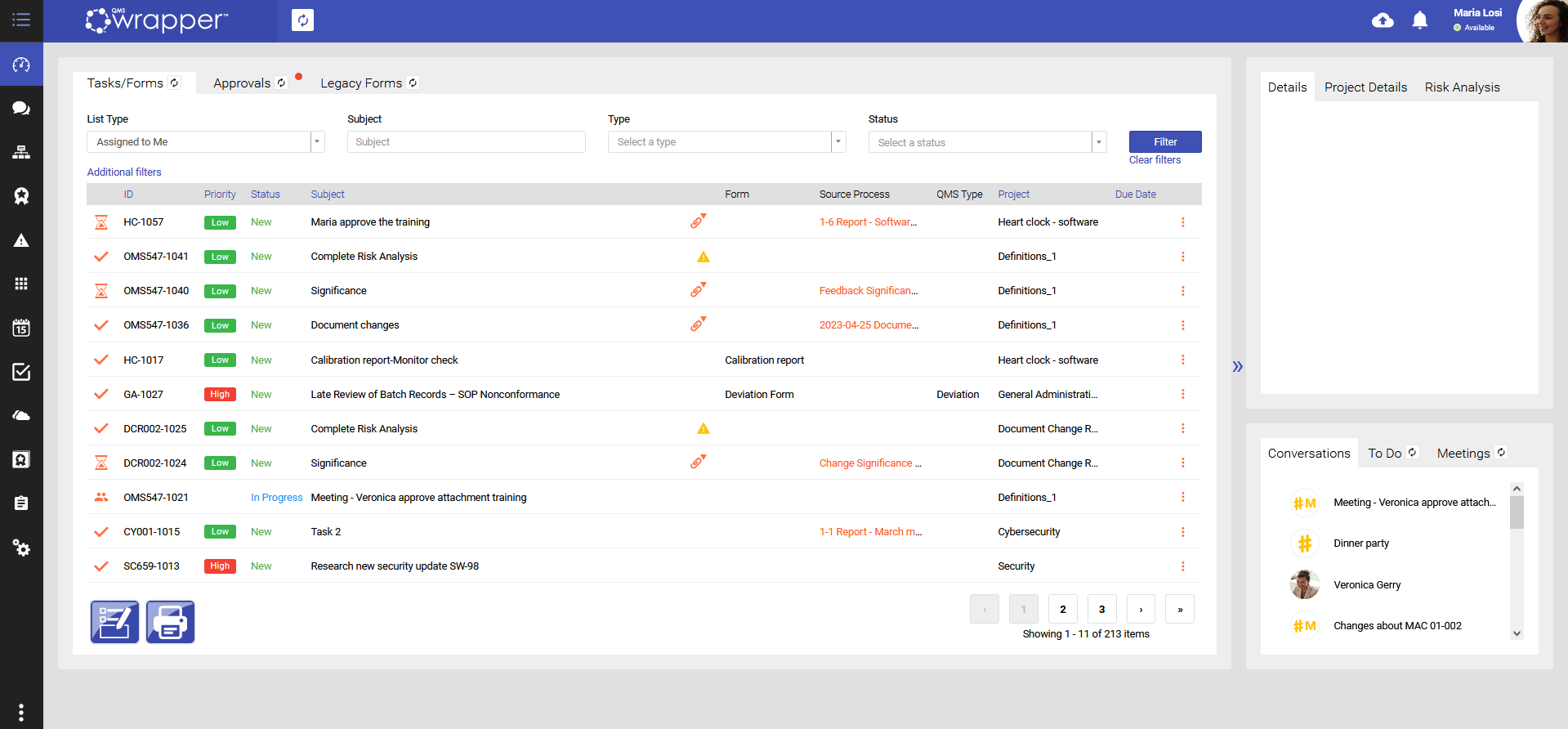This screenshot has height=729, width=1568.
Task: Click Clear filters link
Action: coord(1155,160)
